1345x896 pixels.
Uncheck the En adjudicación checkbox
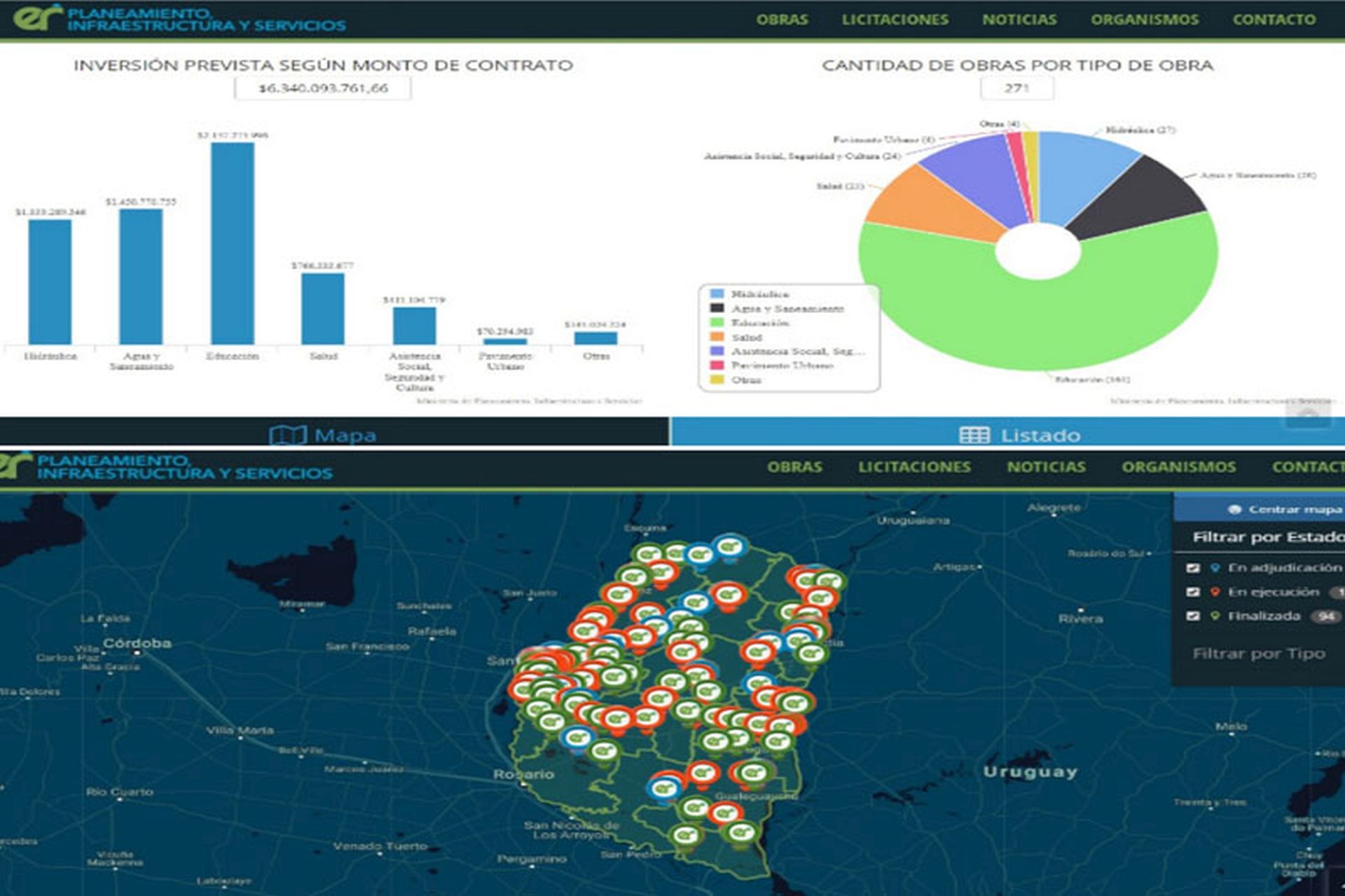[x=1194, y=568]
